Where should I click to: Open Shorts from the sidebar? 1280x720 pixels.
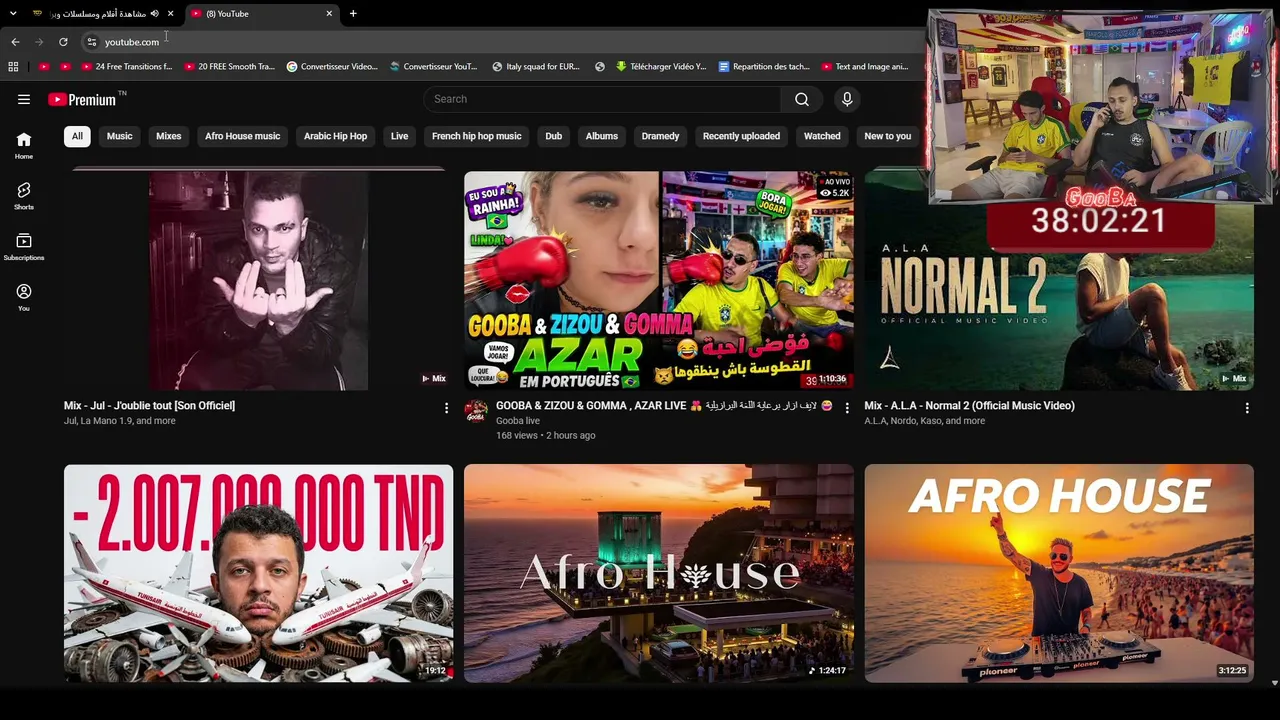pyautogui.click(x=24, y=196)
